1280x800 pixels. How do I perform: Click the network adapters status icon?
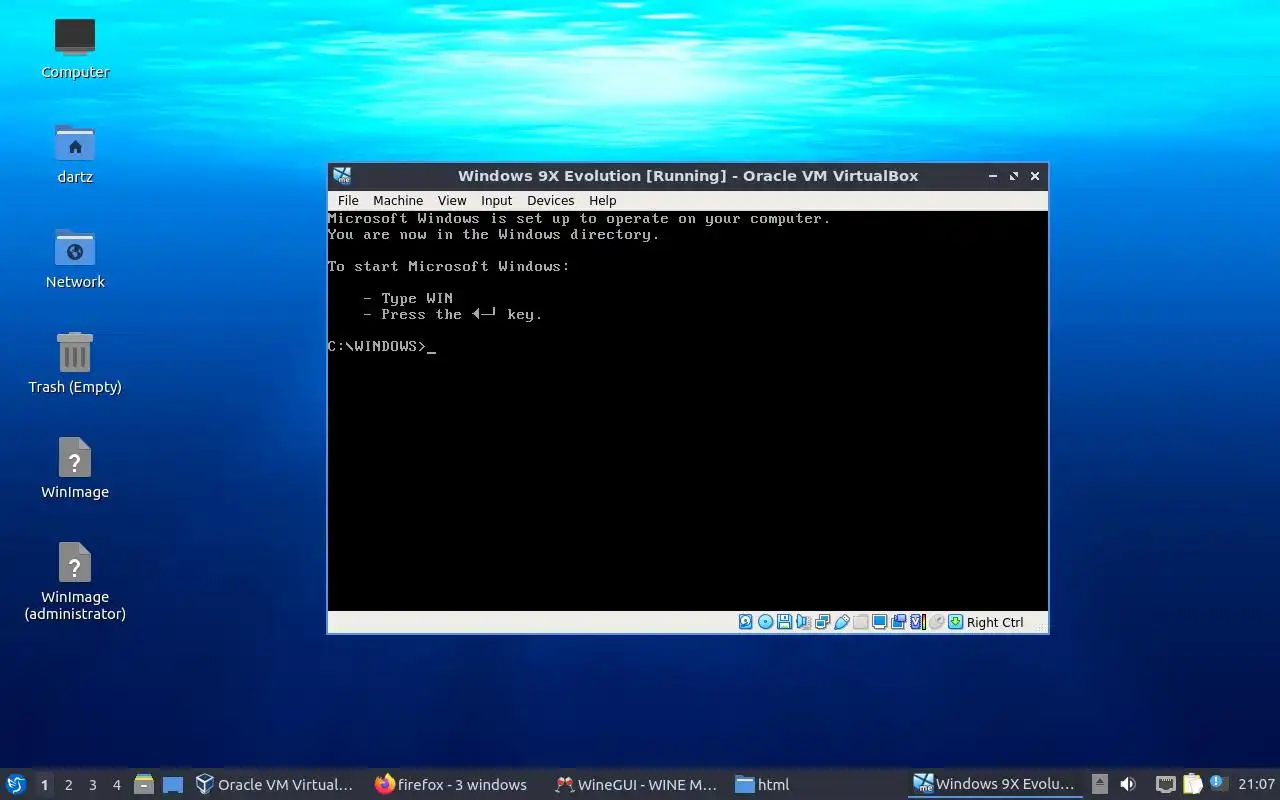(x=822, y=622)
